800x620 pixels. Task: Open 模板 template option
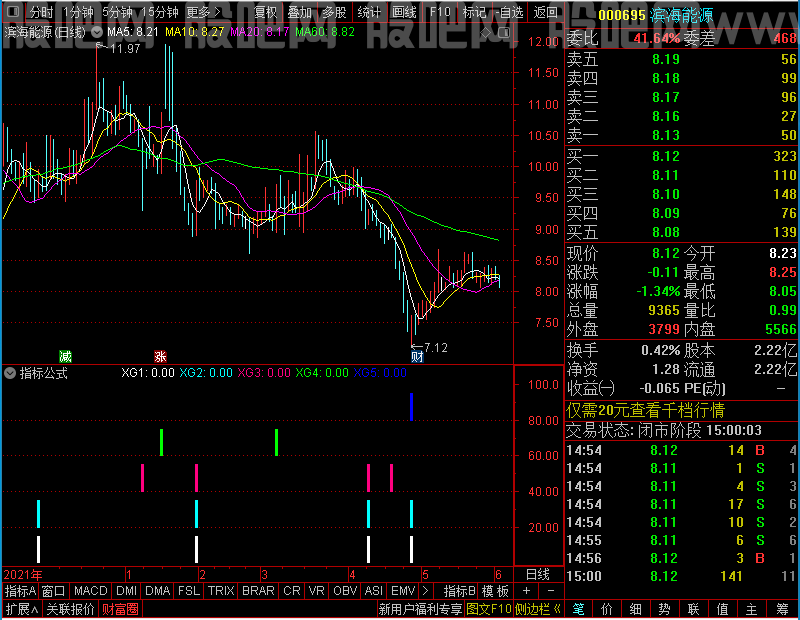coord(495,591)
